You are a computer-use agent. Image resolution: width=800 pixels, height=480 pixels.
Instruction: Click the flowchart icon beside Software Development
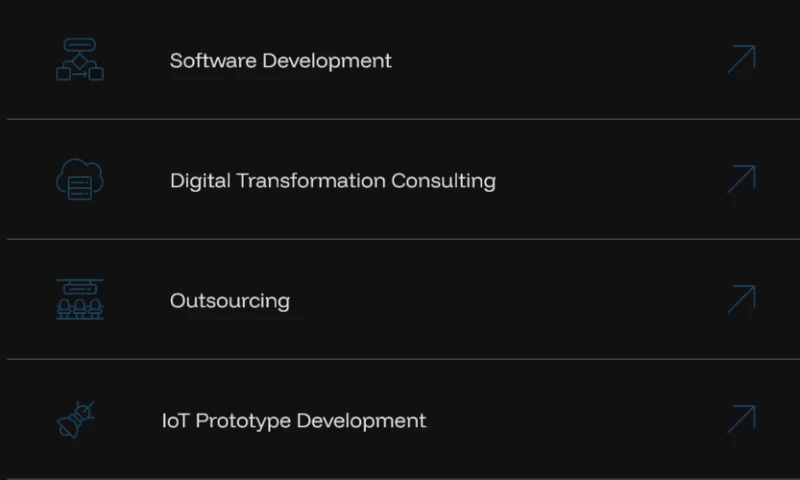[x=80, y=60]
